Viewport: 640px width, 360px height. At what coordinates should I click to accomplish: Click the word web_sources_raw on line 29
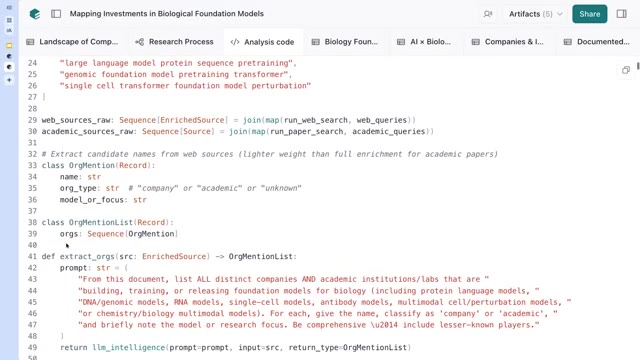76,120
